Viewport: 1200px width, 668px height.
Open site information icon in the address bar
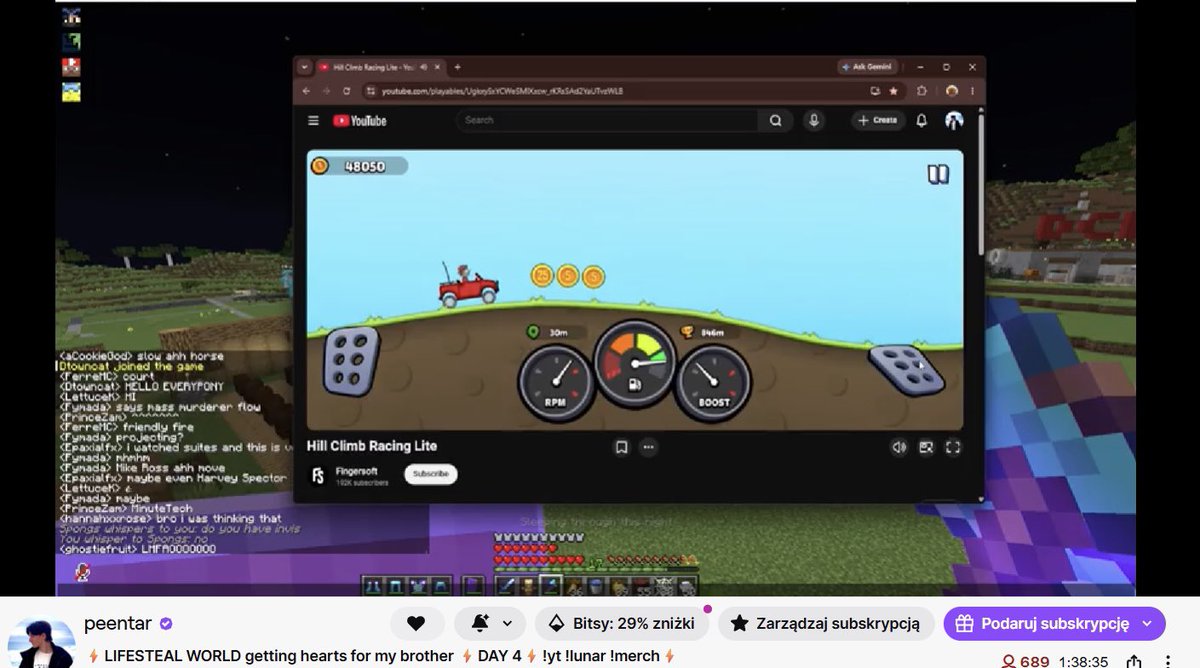(370, 90)
